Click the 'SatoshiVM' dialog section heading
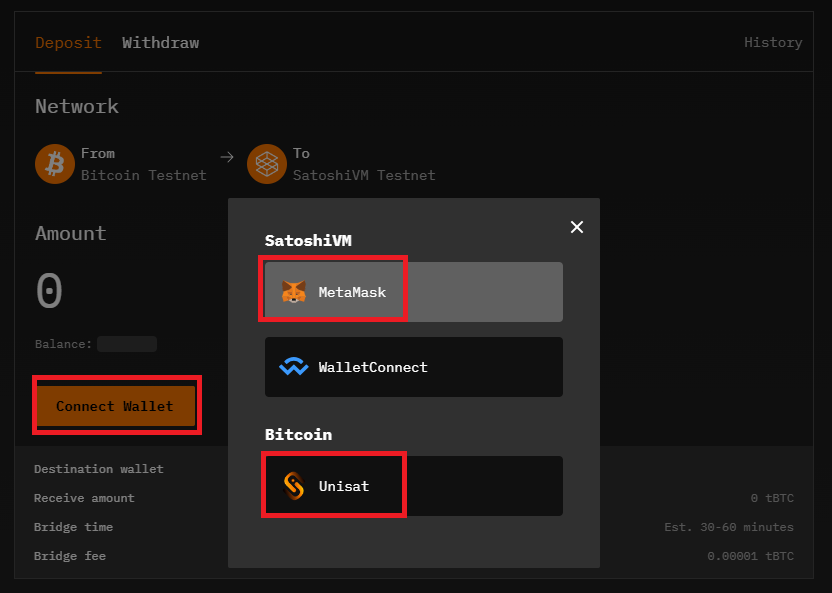832x593 pixels. [308, 241]
